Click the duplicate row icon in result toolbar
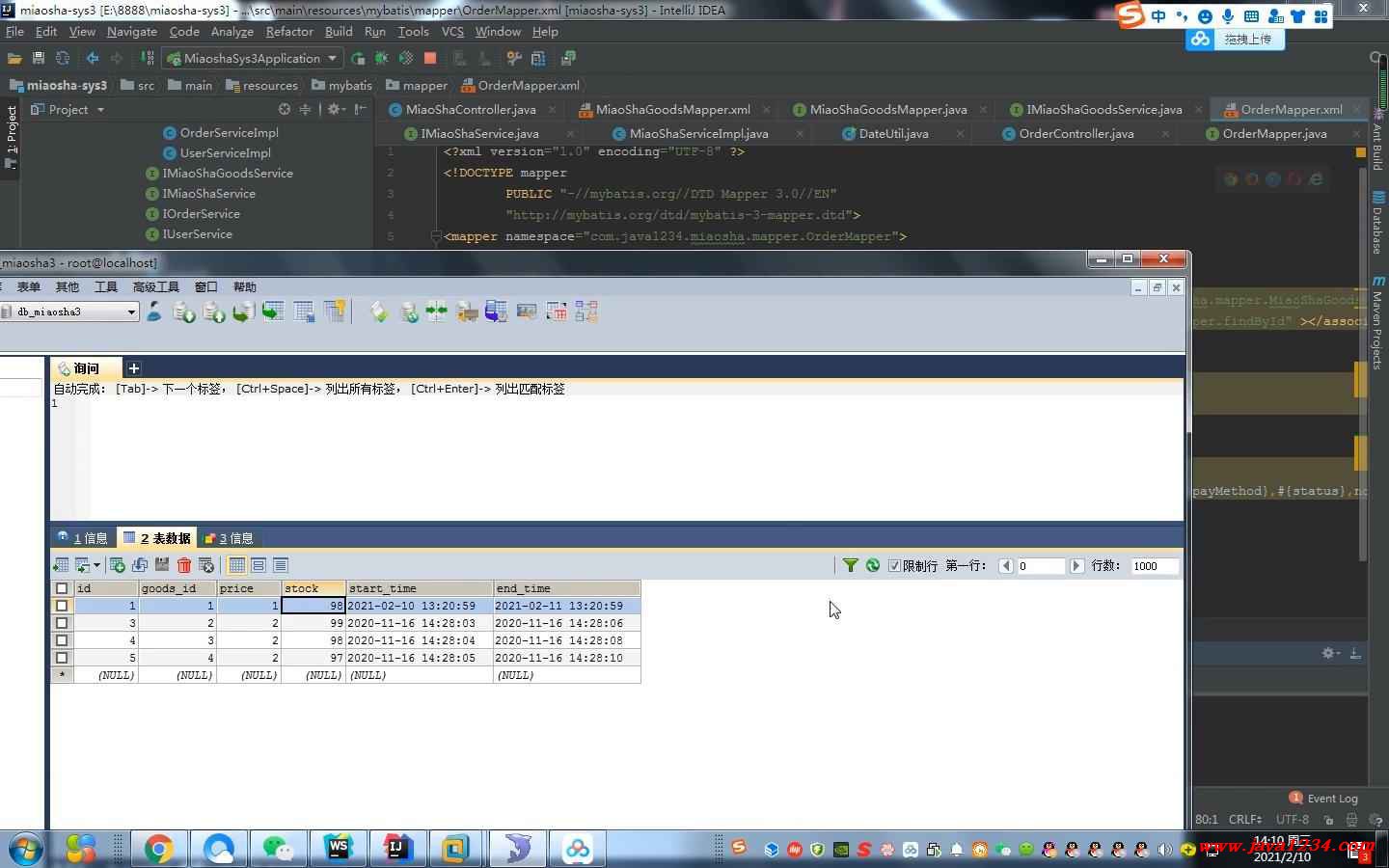The height and width of the screenshot is (868, 1389). pos(140,565)
